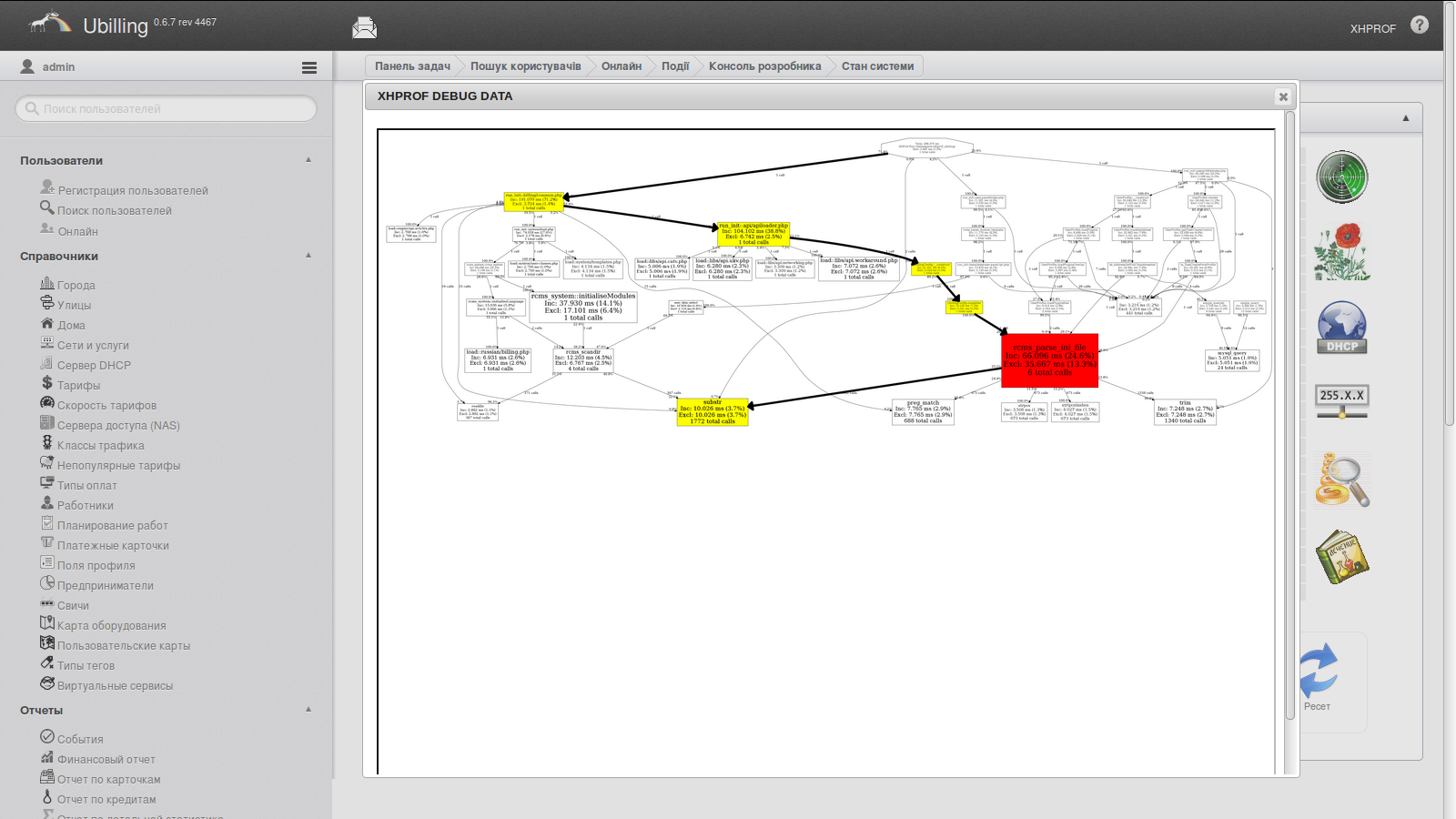1456x819 pixels.
Task: Collapse the Справочники section
Action: click(308, 256)
